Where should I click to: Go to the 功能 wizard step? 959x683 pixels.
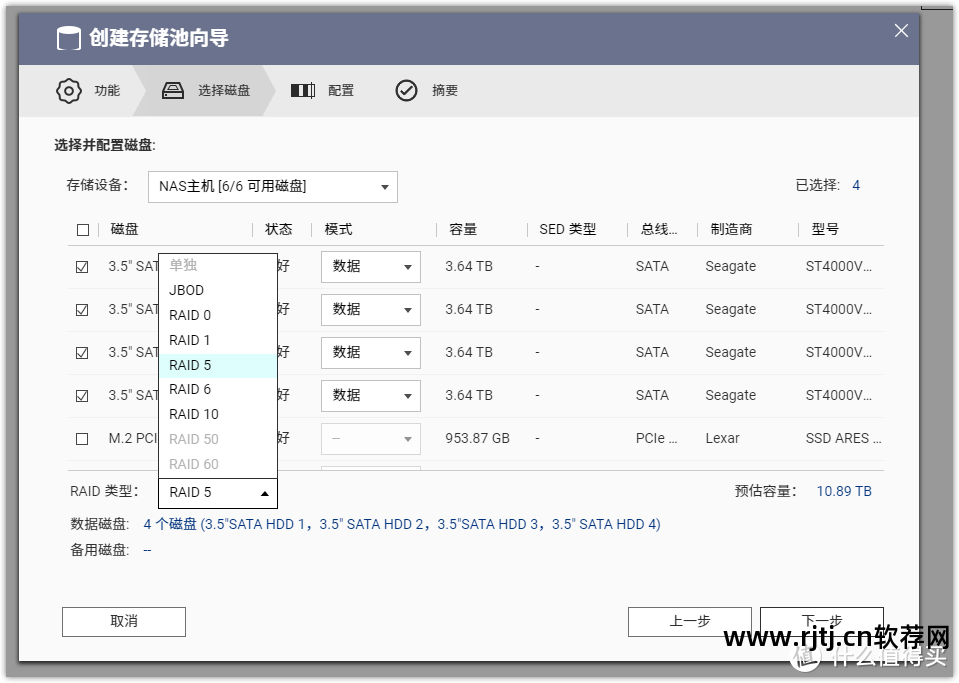pyautogui.click(x=89, y=90)
